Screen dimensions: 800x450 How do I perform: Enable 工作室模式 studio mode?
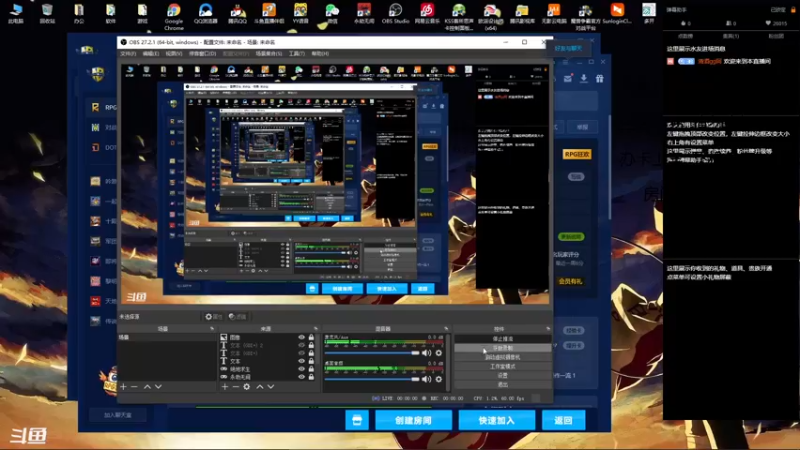pos(503,366)
